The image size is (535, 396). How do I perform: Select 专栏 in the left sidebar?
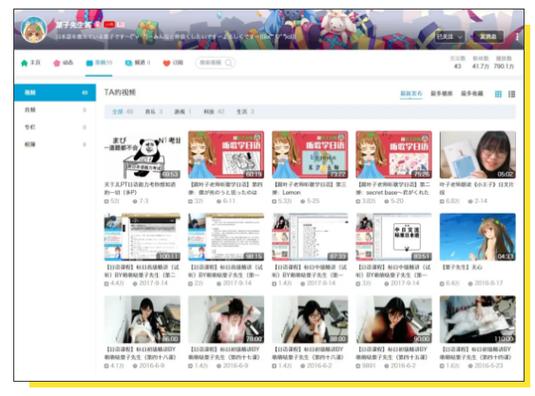click(55, 127)
